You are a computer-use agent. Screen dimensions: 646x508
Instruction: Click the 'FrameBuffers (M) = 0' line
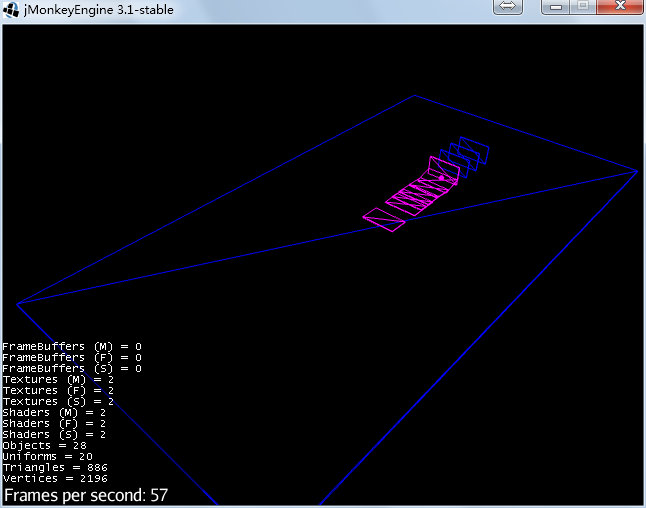coord(72,346)
